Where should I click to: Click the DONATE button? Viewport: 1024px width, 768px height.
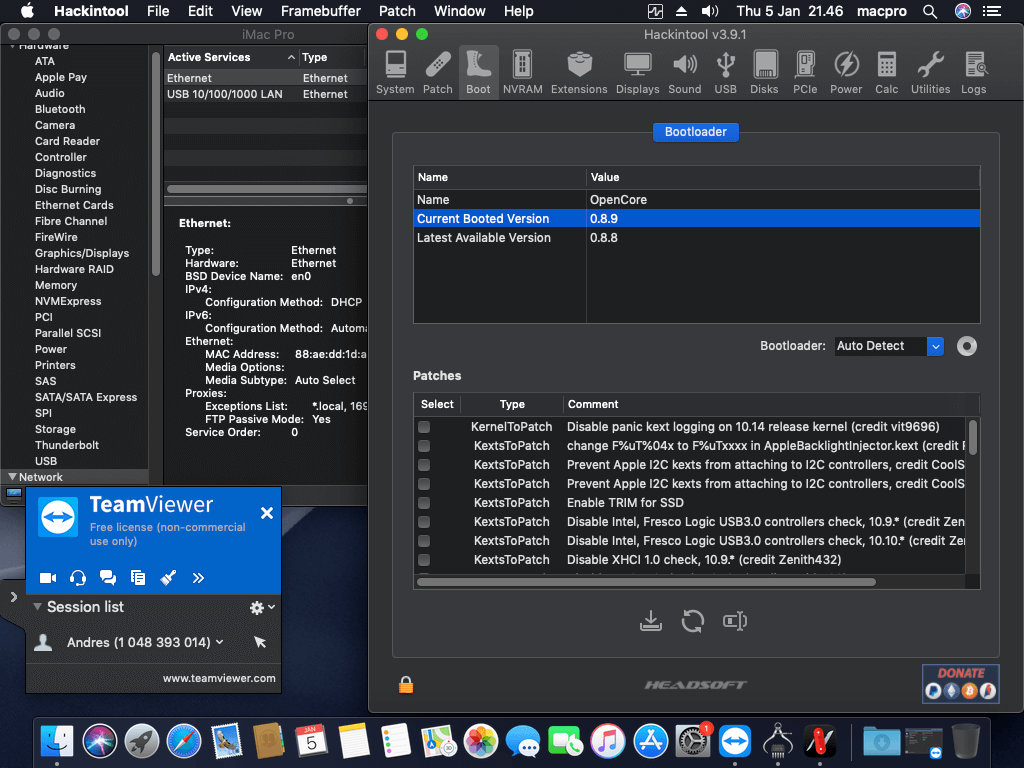961,684
